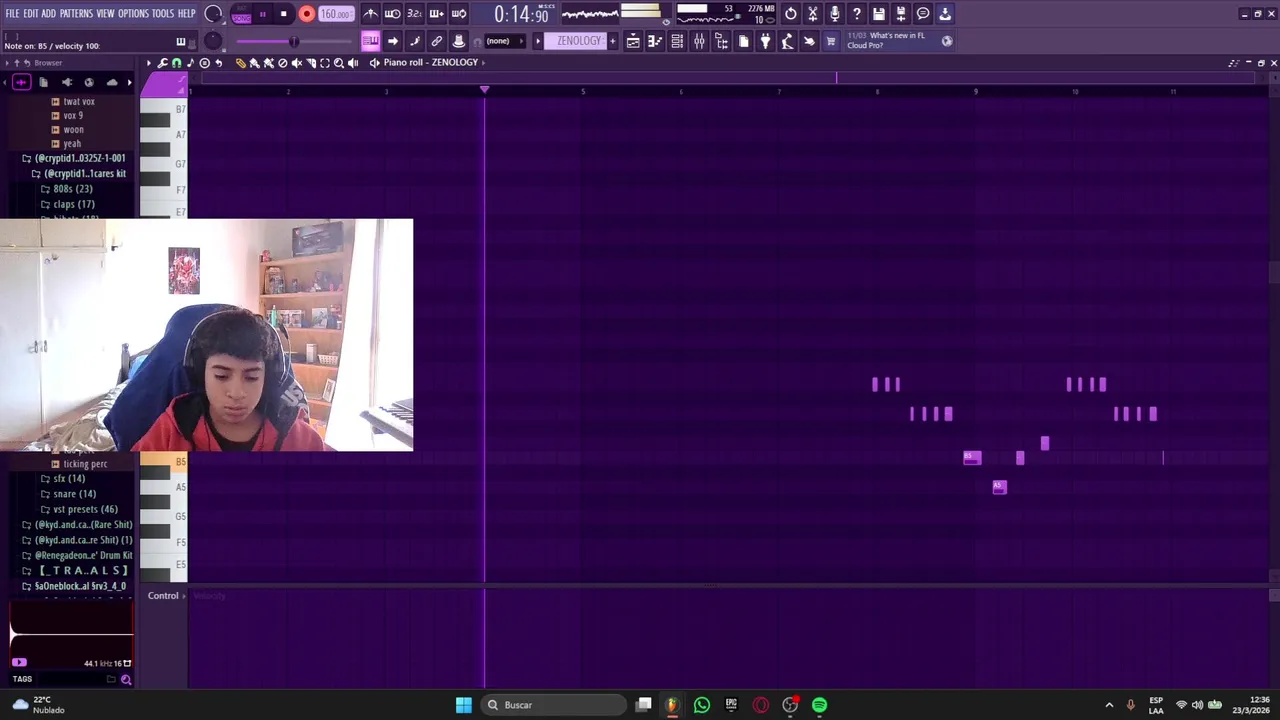
Task: Toggle loop recording icon
Action: [459, 14]
